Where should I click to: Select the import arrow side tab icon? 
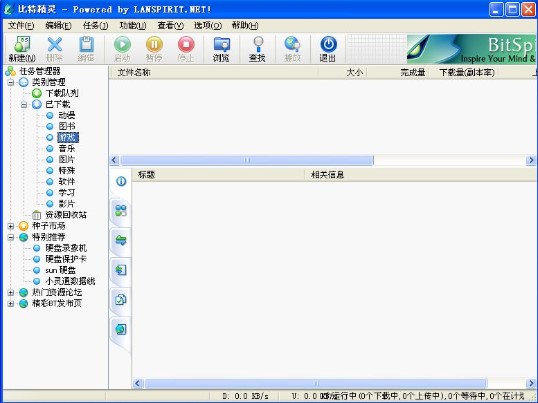click(121, 270)
